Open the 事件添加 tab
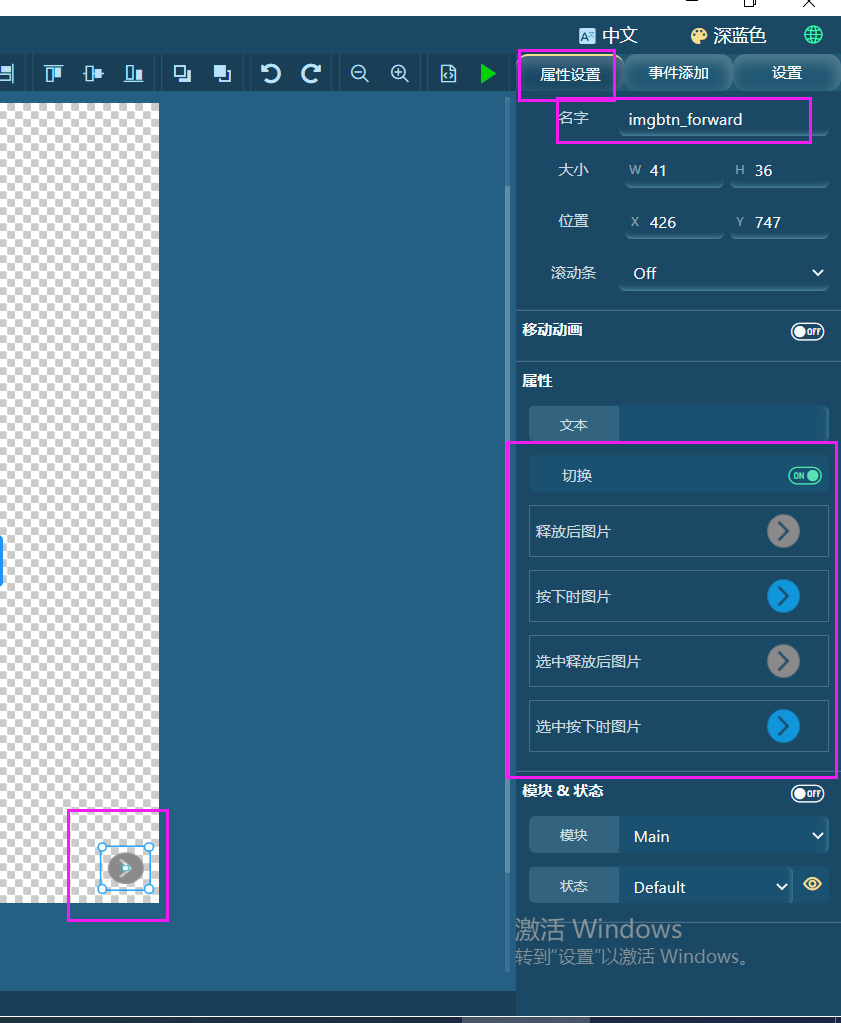Image resolution: width=841 pixels, height=1023 pixels. coord(679,73)
